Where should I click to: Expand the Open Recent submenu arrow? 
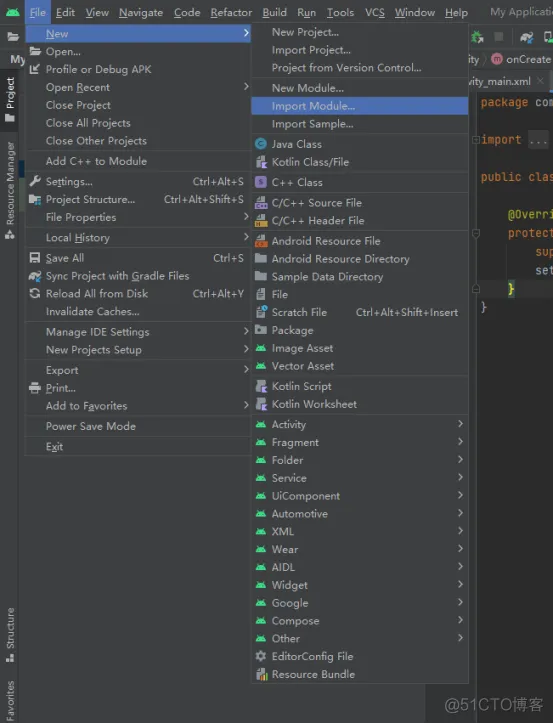246,87
